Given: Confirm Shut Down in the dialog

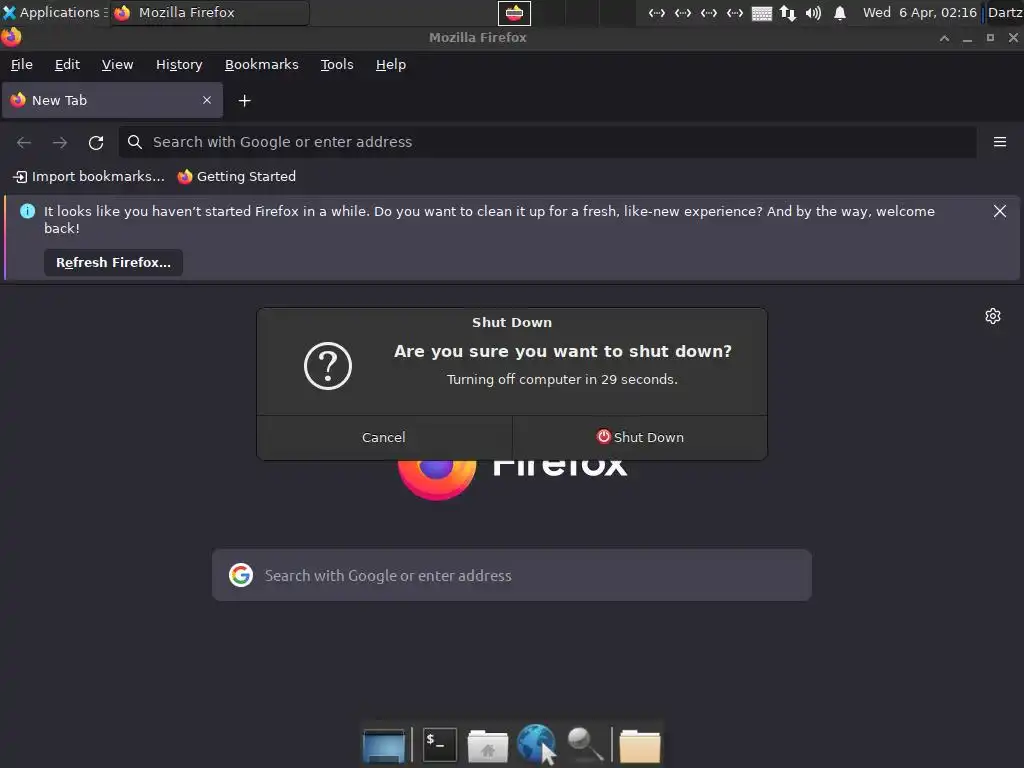Looking at the screenshot, I should tap(640, 438).
